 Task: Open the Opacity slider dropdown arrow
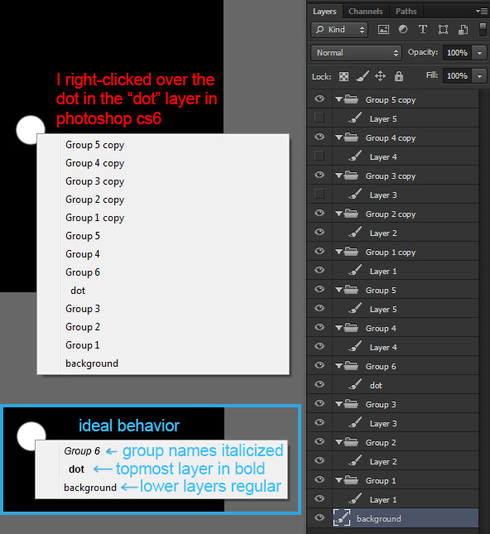(479, 53)
